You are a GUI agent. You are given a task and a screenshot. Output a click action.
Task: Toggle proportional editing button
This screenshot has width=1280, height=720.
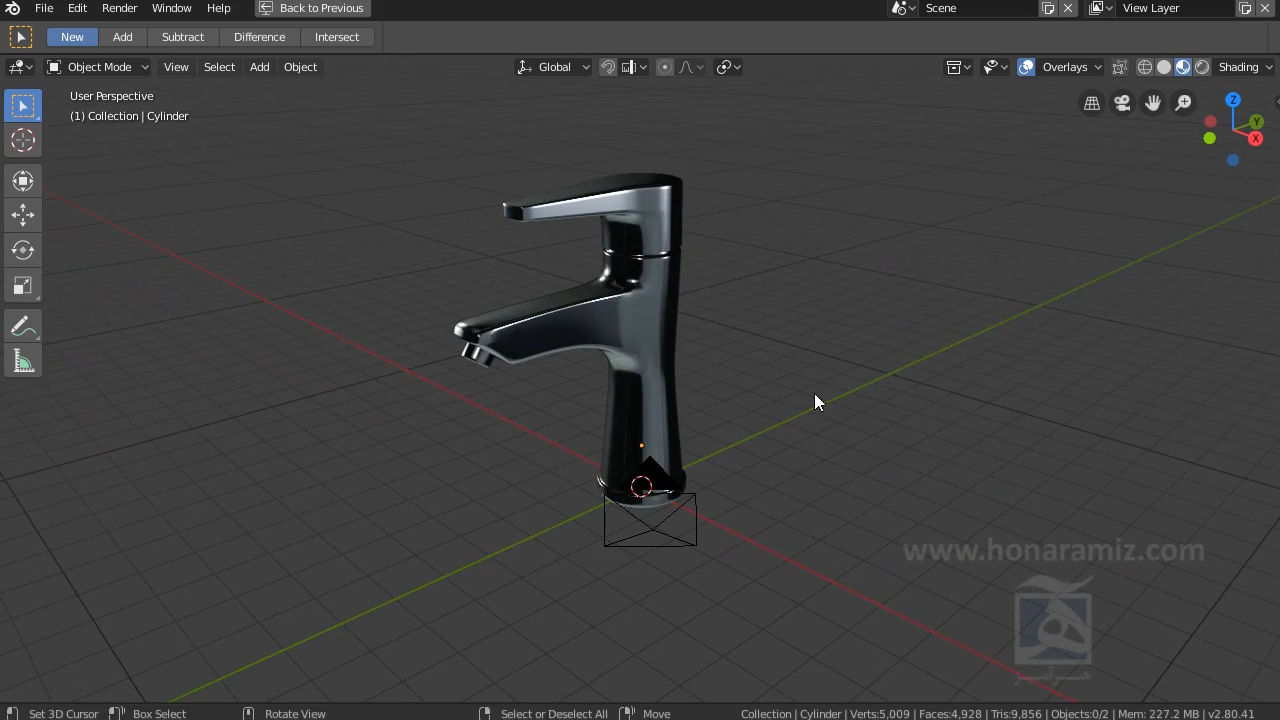665,67
